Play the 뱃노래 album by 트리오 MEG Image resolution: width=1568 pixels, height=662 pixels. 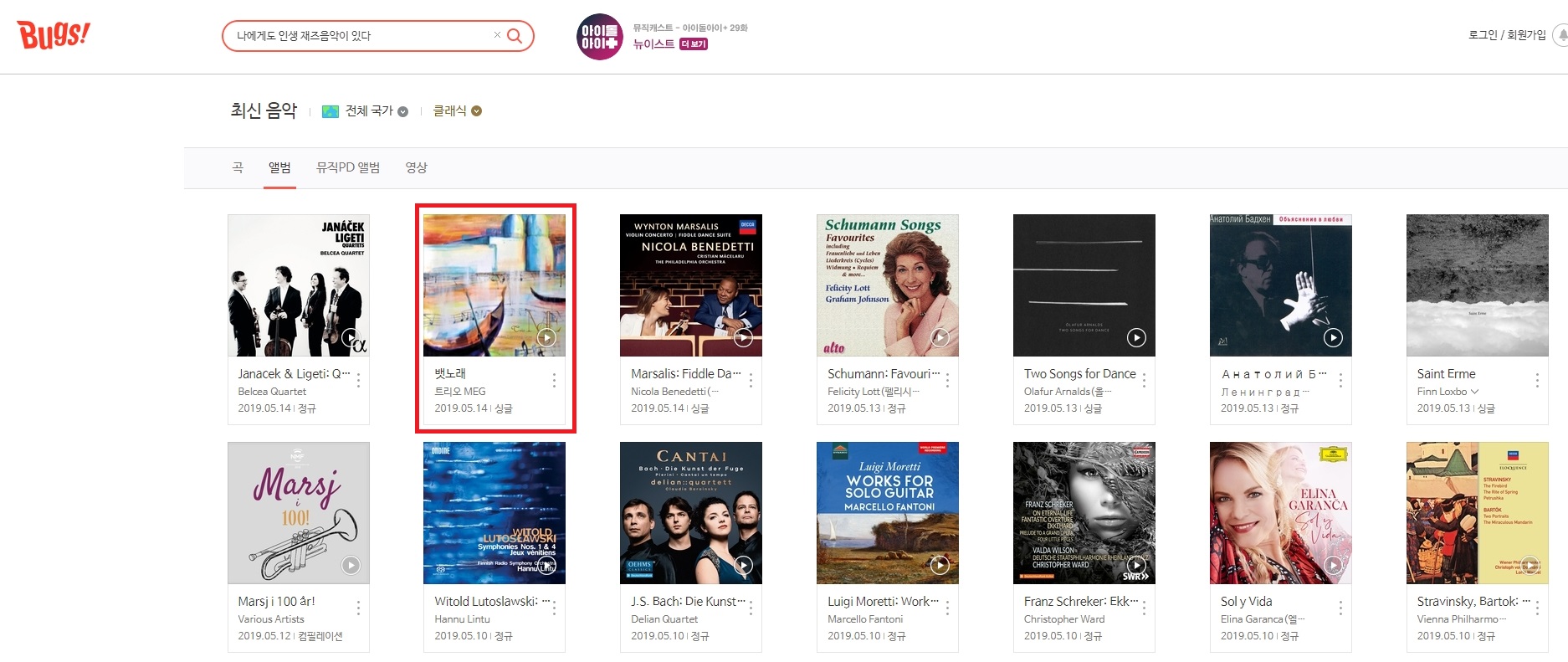[546, 338]
